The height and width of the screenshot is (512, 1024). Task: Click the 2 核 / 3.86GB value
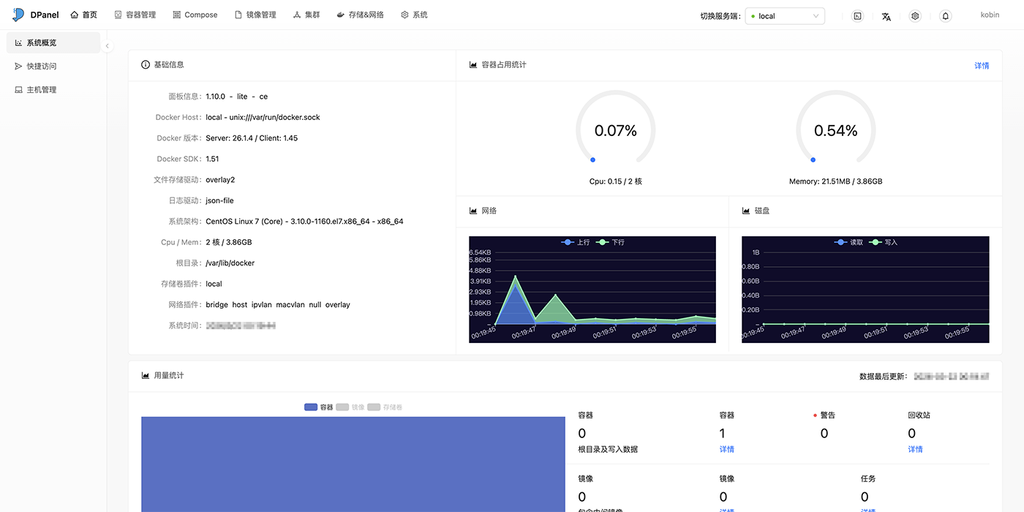tap(229, 242)
